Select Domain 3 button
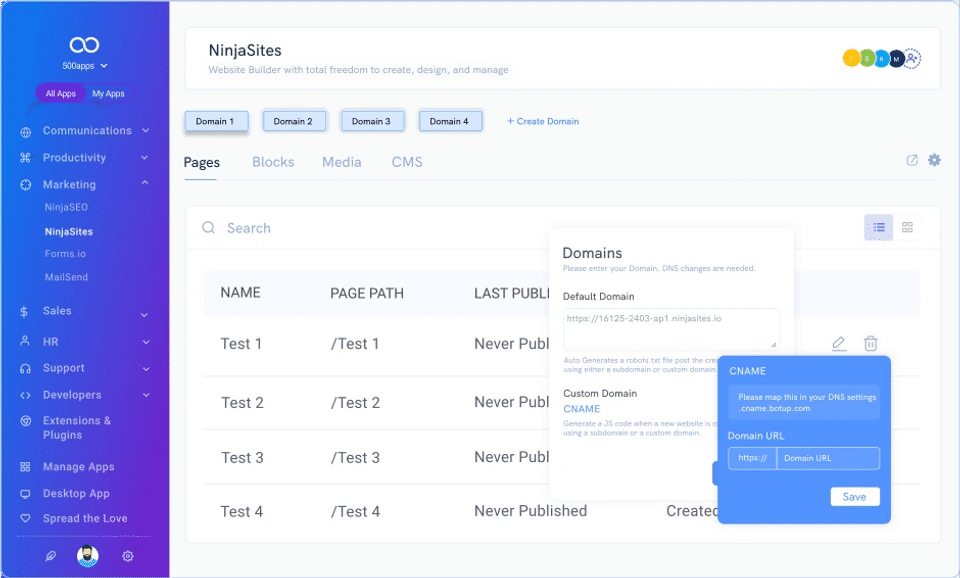The height and width of the screenshot is (578, 960). coord(372,121)
